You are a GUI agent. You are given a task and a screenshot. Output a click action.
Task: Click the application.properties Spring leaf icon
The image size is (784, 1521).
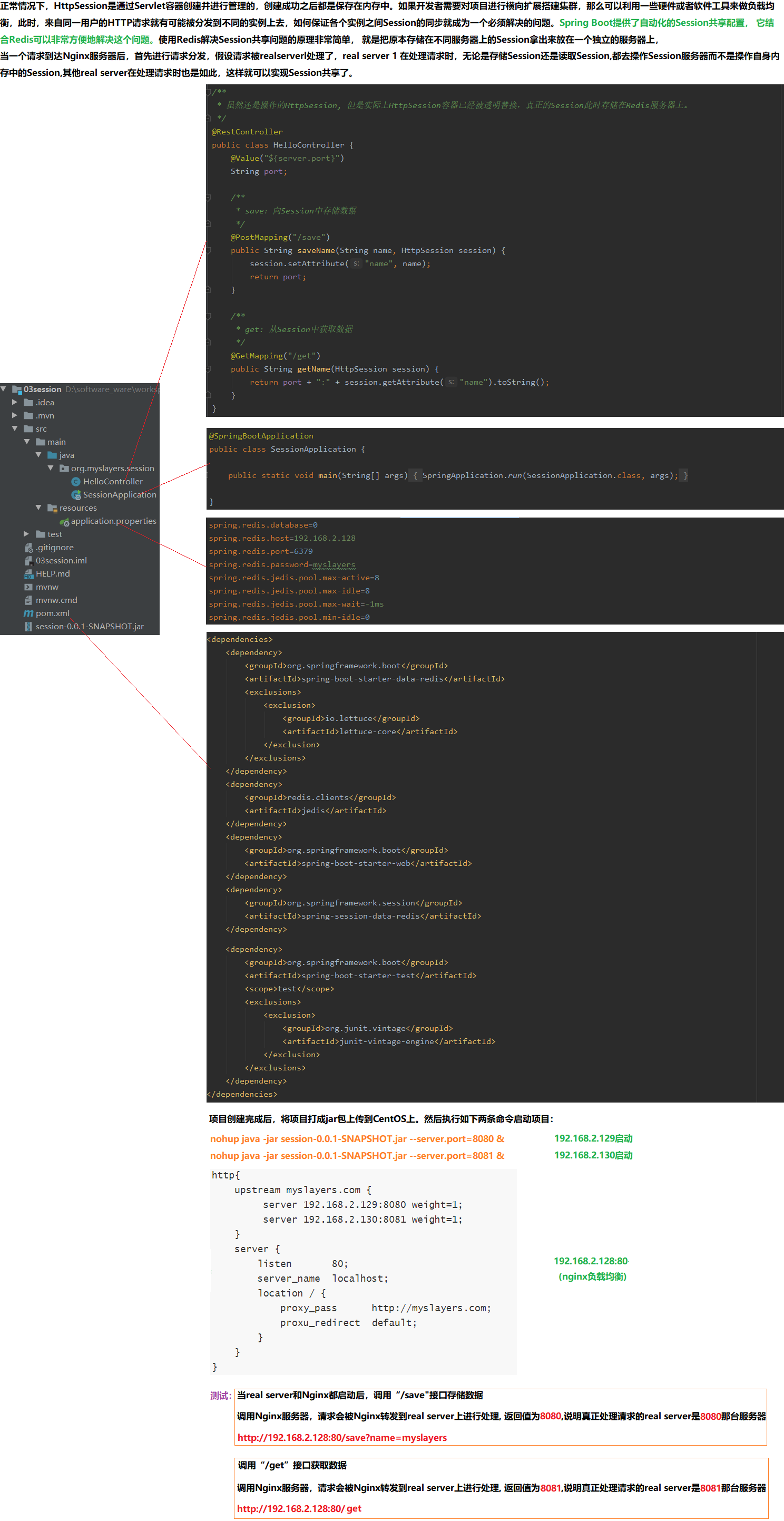click(64, 521)
